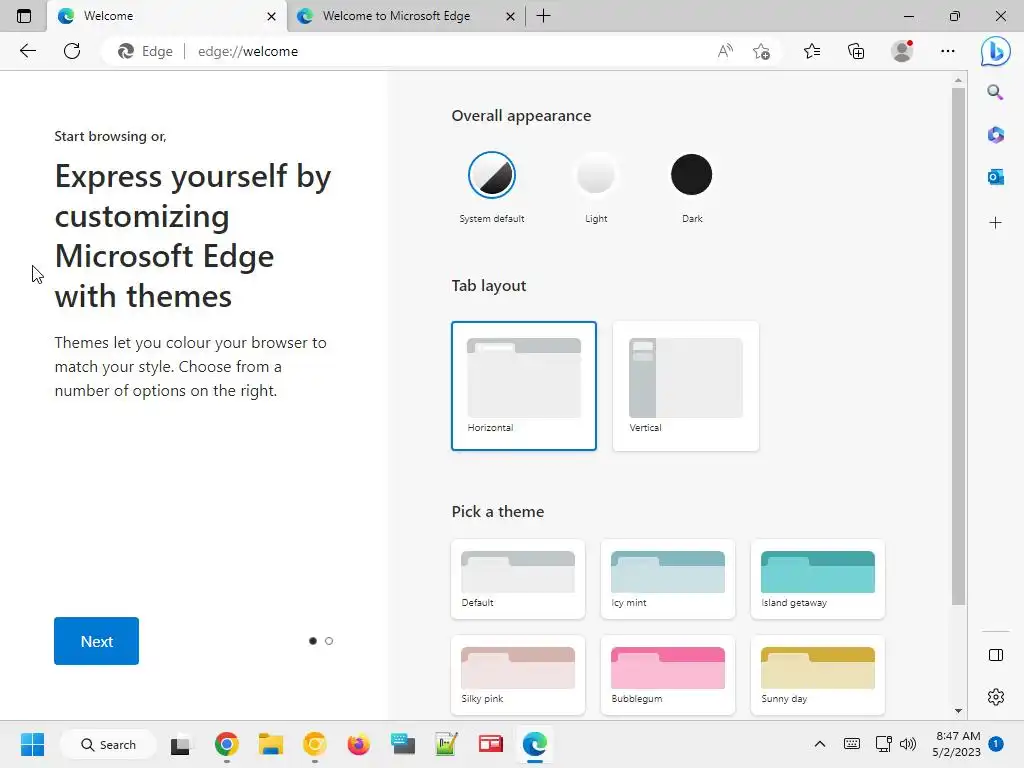Open the Edge taskbar icon
1024x768 pixels.
click(x=534, y=744)
